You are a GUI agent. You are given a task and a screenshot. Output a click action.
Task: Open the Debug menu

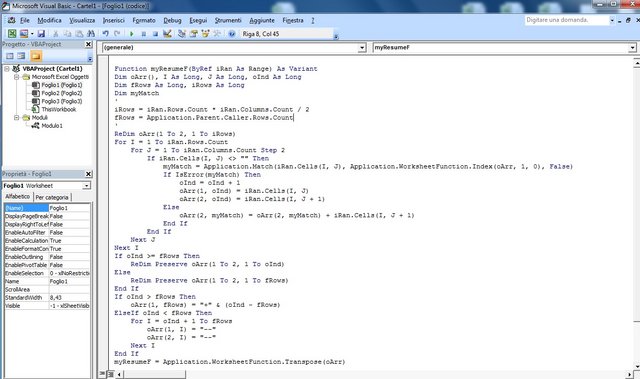[x=172, y=20]
